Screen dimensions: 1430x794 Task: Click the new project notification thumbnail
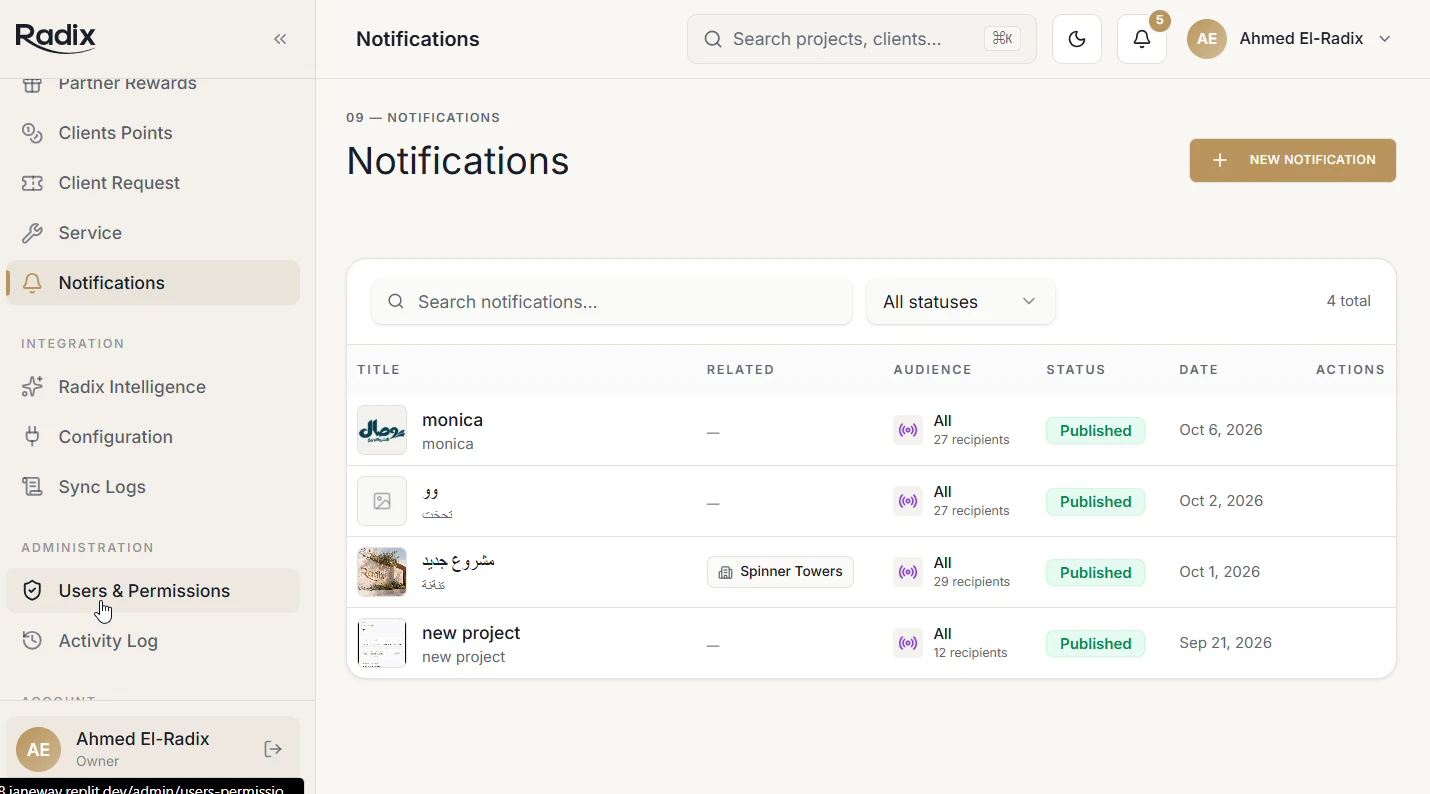[x=382, y=643]
